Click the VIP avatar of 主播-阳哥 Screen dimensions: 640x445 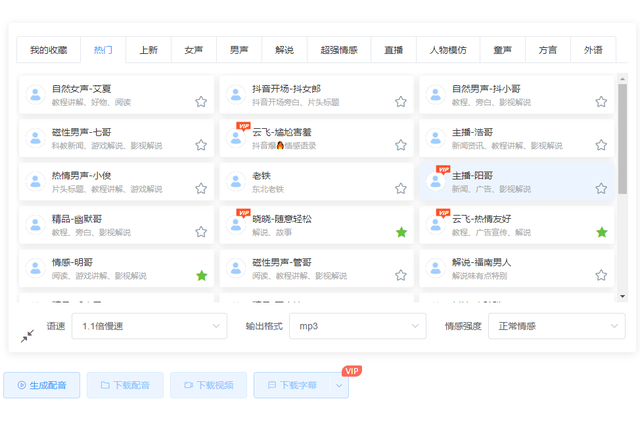436,182
